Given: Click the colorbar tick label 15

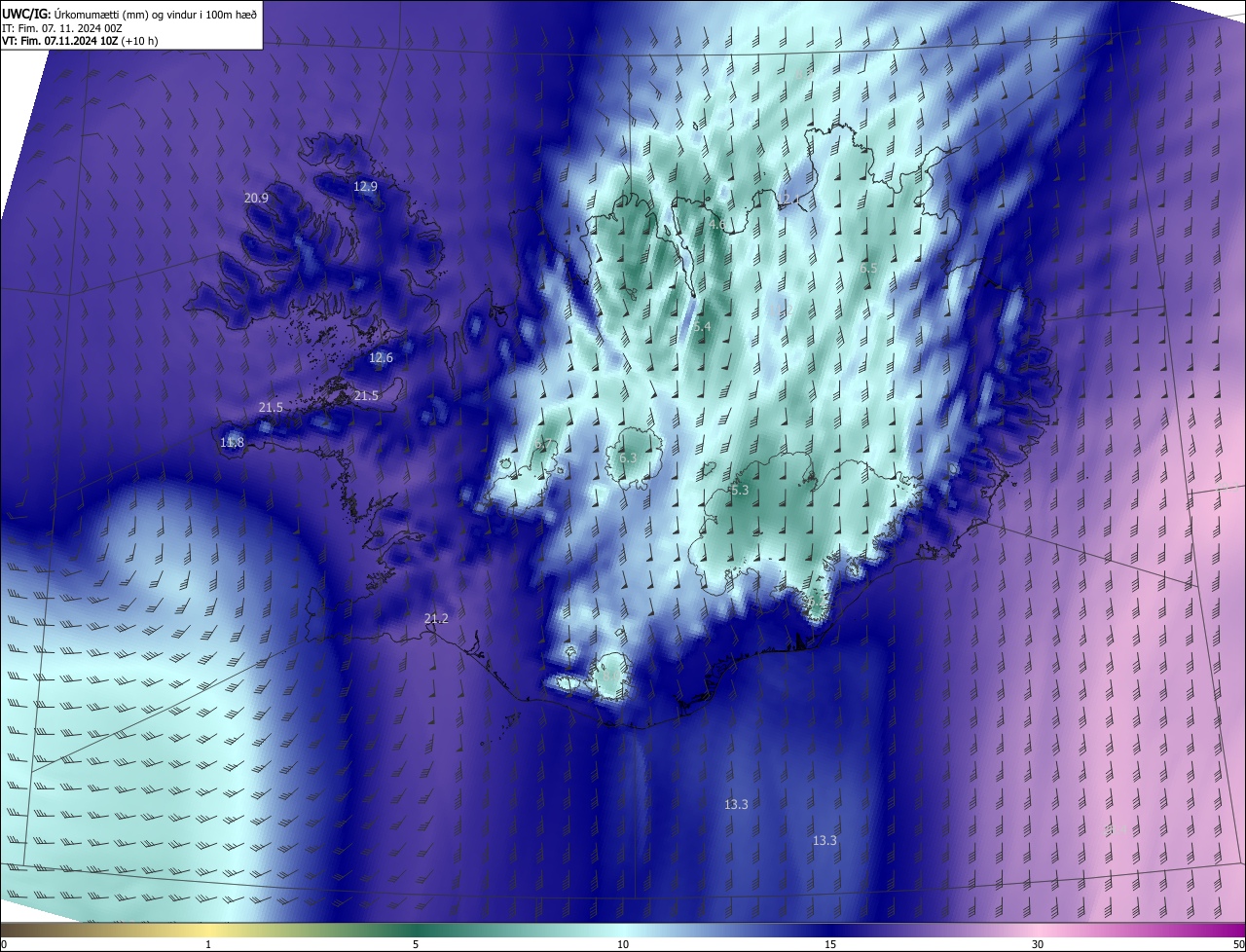Looking at the screenshot, I should coord(830,944).
